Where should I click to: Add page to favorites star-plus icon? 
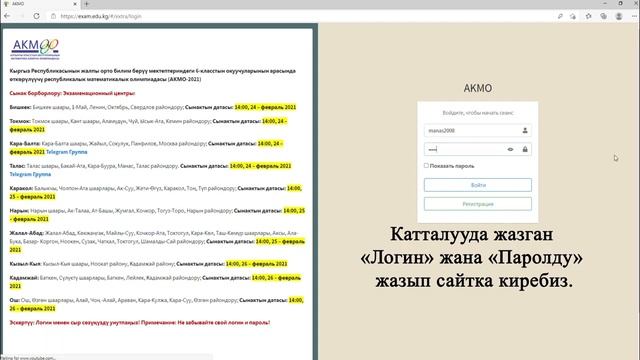tap(573, 16)
